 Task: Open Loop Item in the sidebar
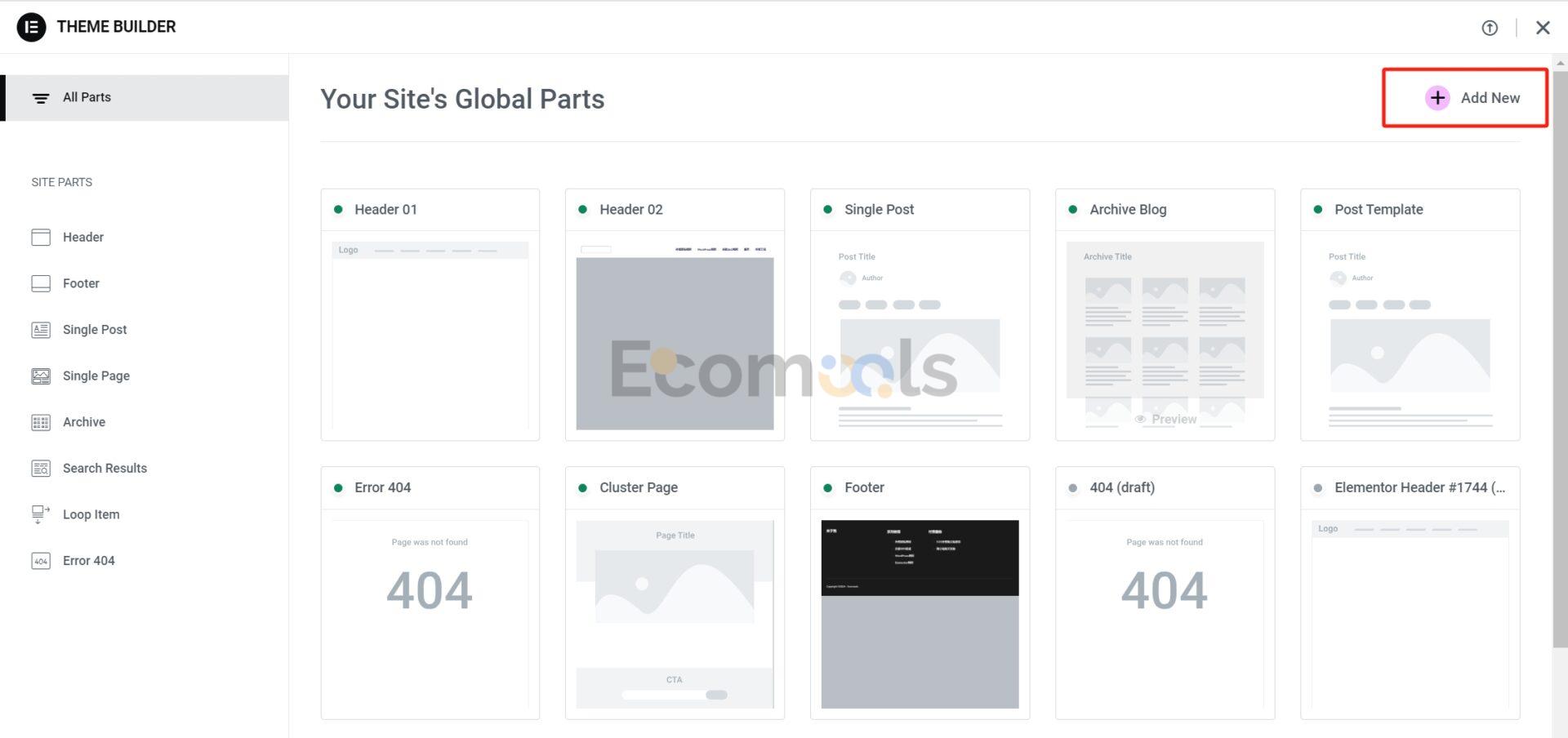[91, 515]
